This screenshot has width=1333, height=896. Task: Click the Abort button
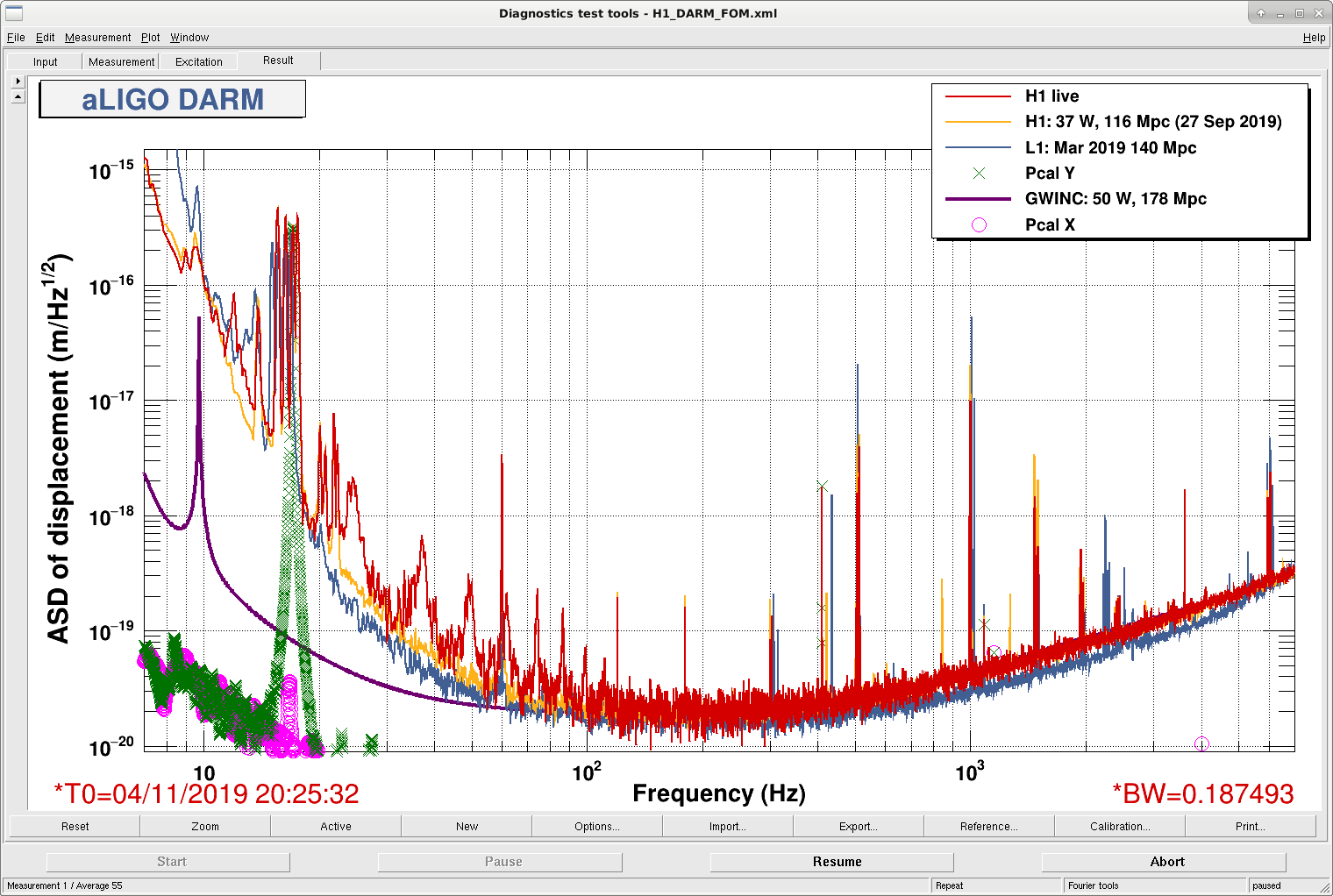(1167, 862)
